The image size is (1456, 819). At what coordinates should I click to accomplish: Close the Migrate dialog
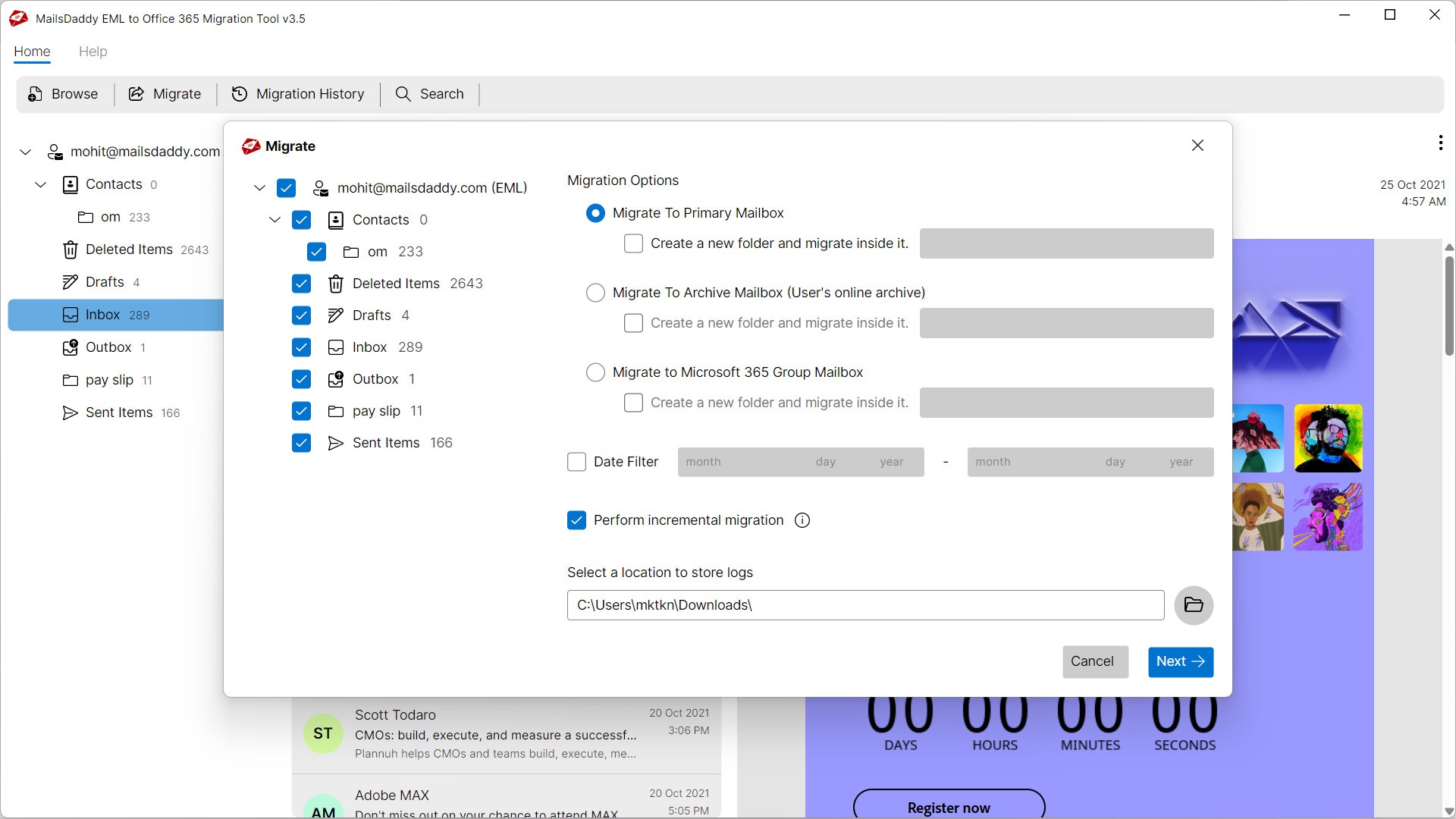click(1197, 145)
